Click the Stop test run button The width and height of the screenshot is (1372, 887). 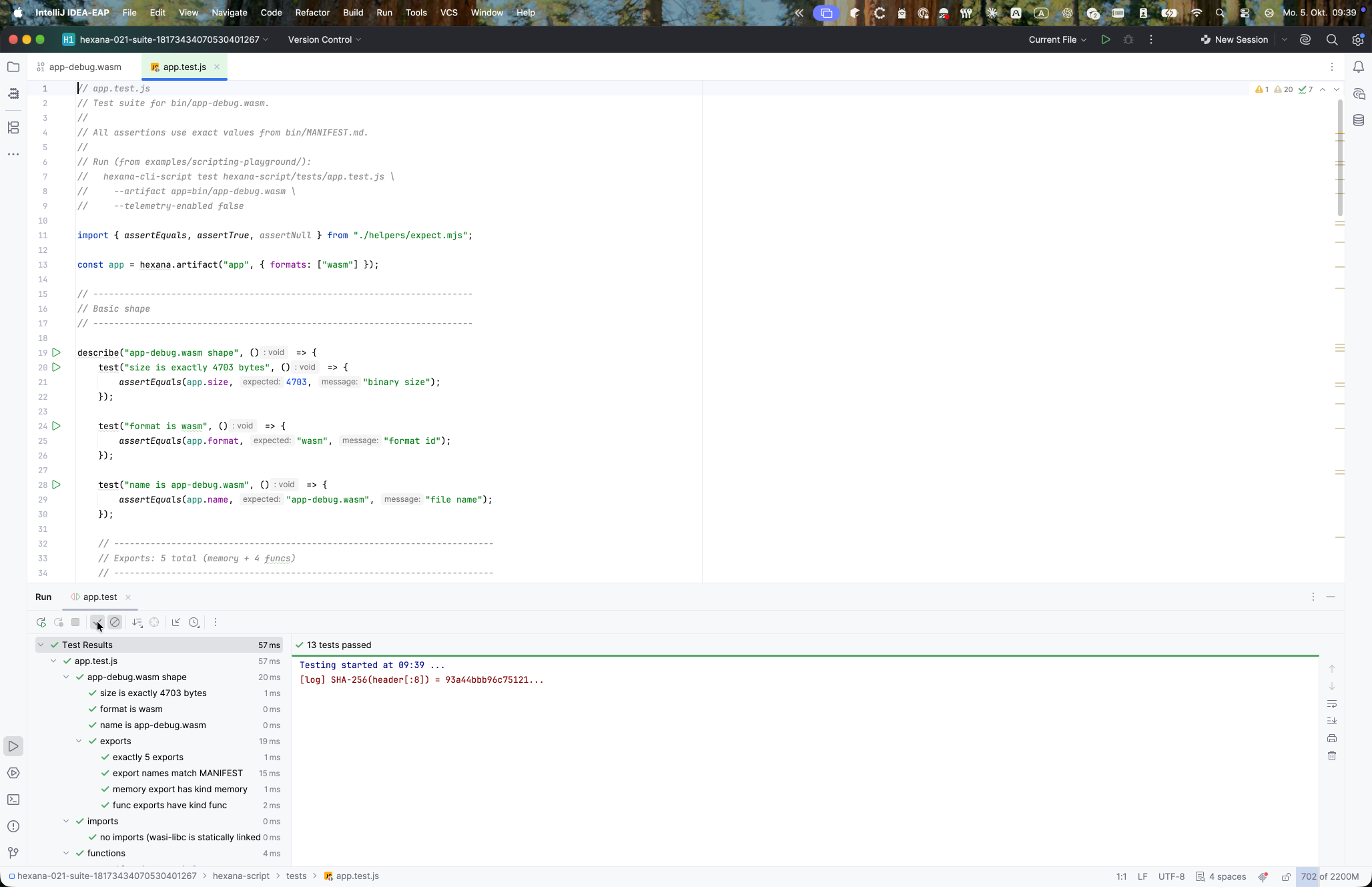pos(75,622)
